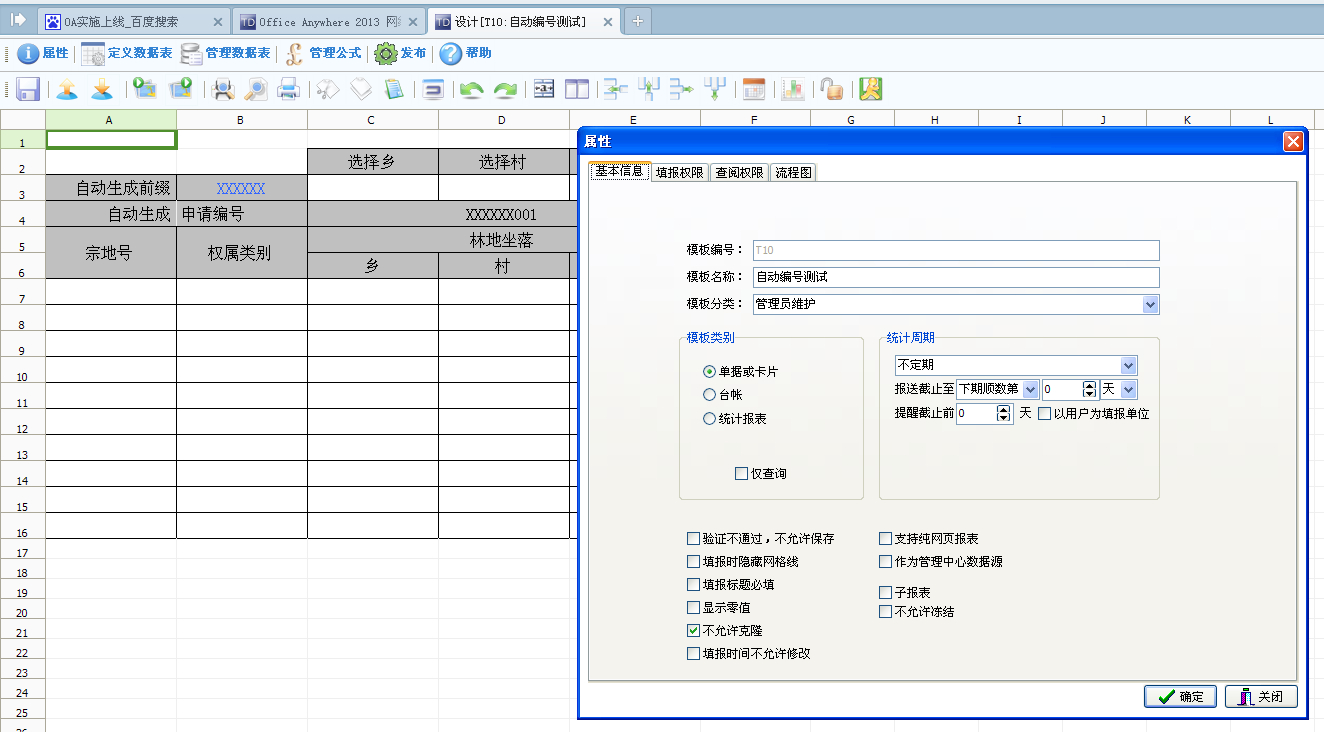The width and height of the screenshot is (1324, 732).
Task: Click the clipboard paste icon
Action: pyautogui.click(x=394, y=89)
